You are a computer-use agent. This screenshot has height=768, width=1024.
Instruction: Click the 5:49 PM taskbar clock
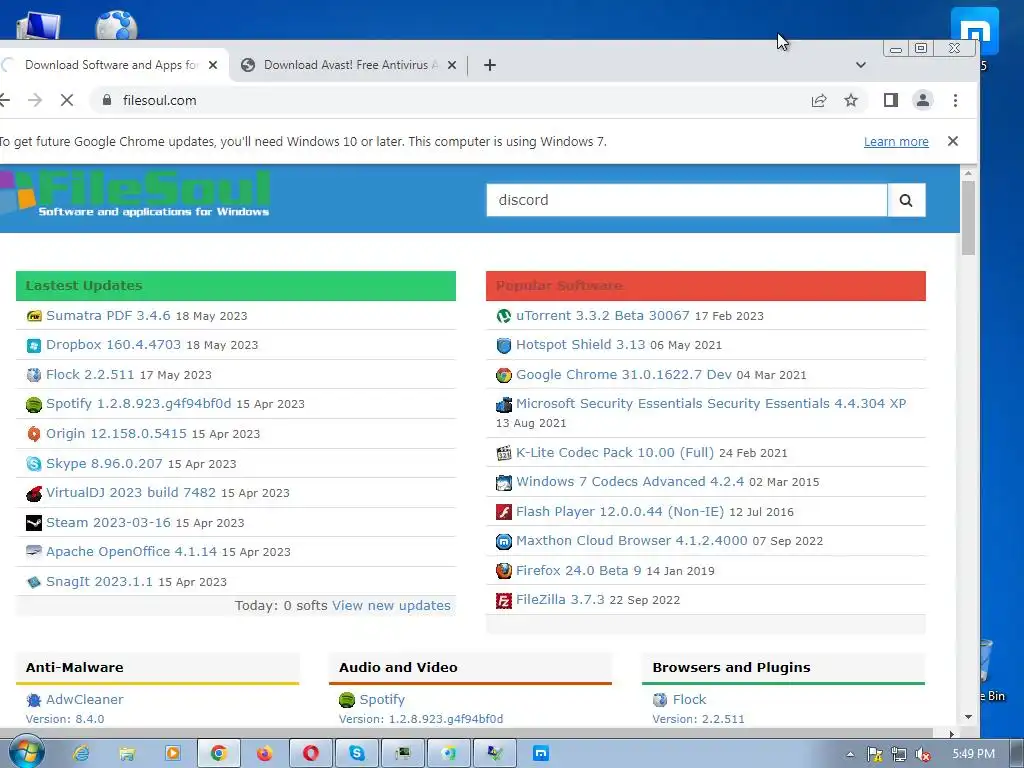974,754
